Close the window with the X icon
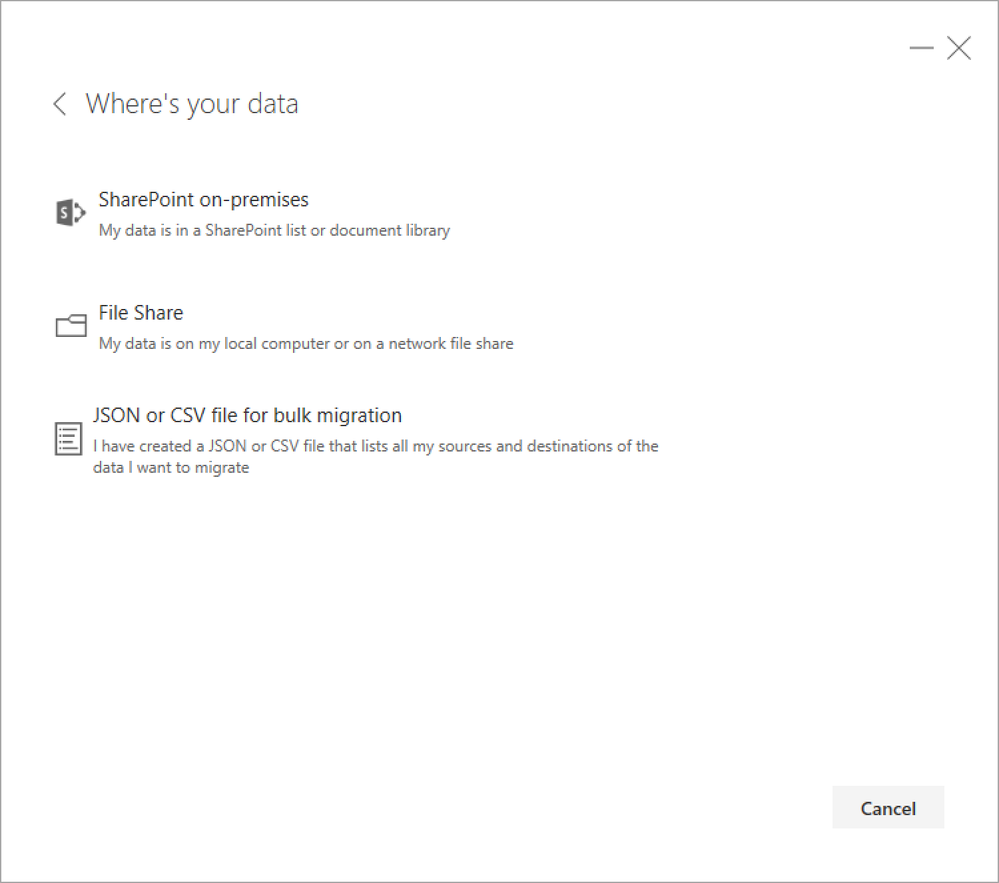The width and height of the screenshot is (999, 883). tap(959, 48)
